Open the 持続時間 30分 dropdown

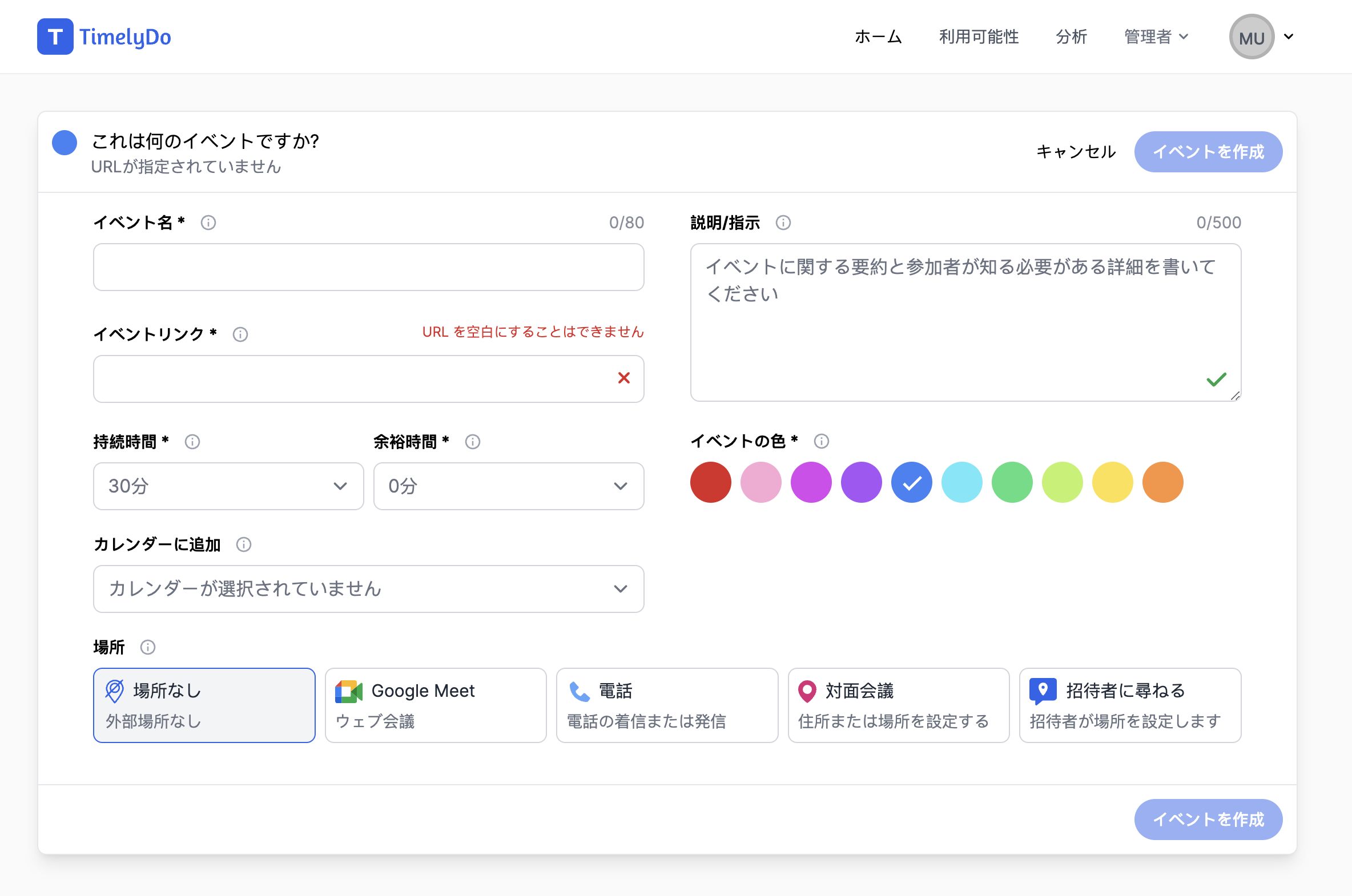pos(229,486)
